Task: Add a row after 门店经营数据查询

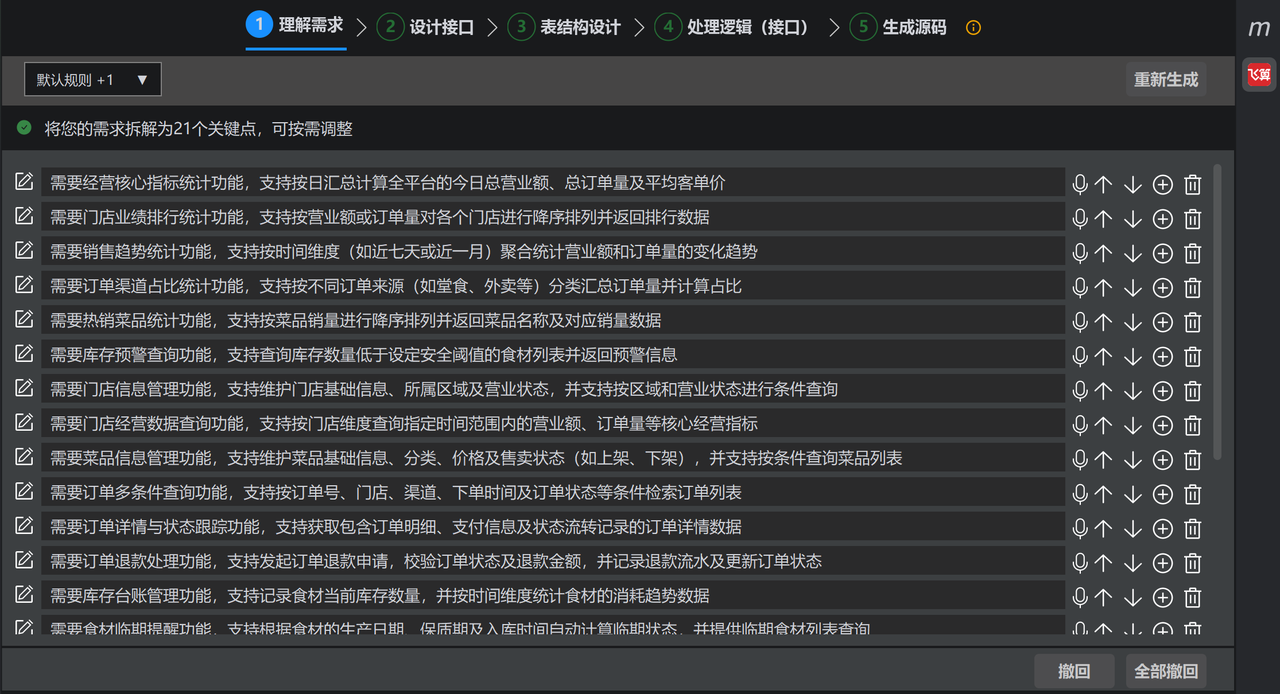Action: click(1162, 425)
